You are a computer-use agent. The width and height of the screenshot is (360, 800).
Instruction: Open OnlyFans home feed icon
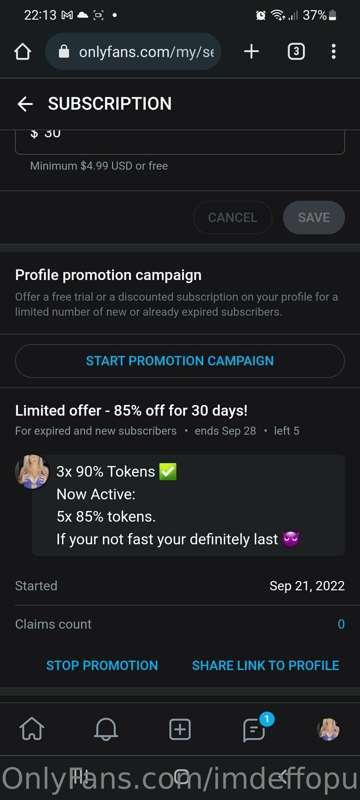[32, 729]
